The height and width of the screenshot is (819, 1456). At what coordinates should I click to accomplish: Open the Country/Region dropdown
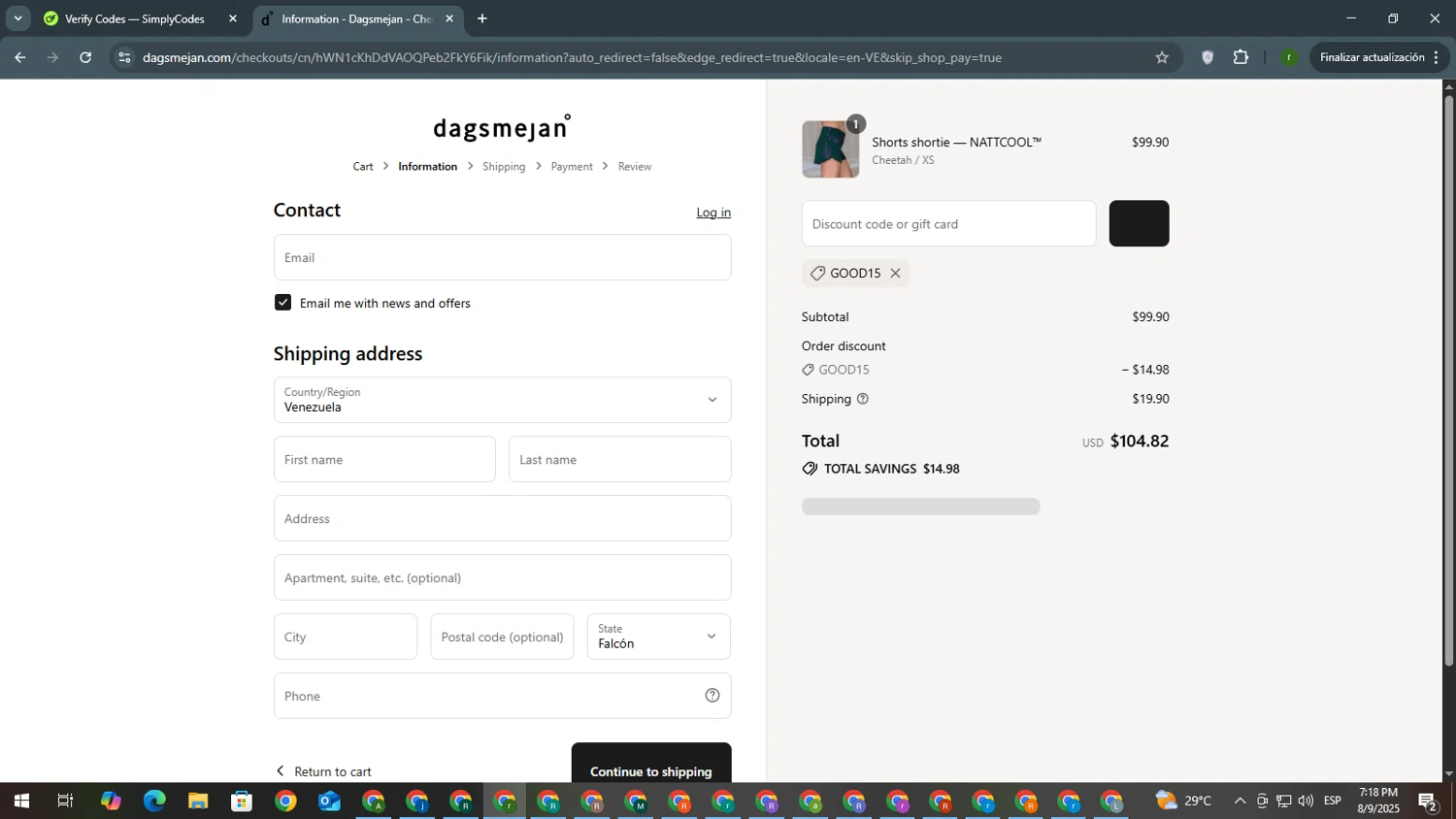[x=502, y=400]
